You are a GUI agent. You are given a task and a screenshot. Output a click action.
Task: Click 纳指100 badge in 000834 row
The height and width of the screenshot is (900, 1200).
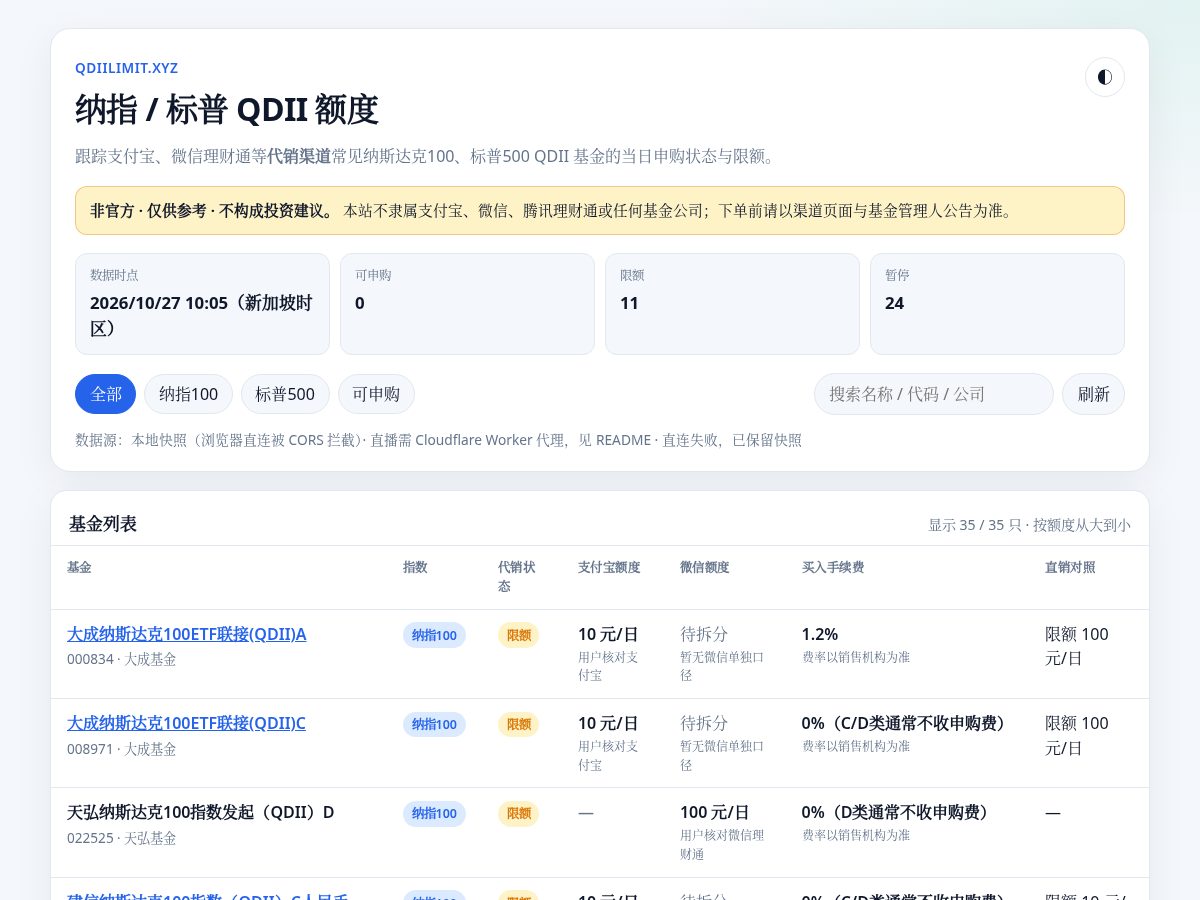point(434,635)
